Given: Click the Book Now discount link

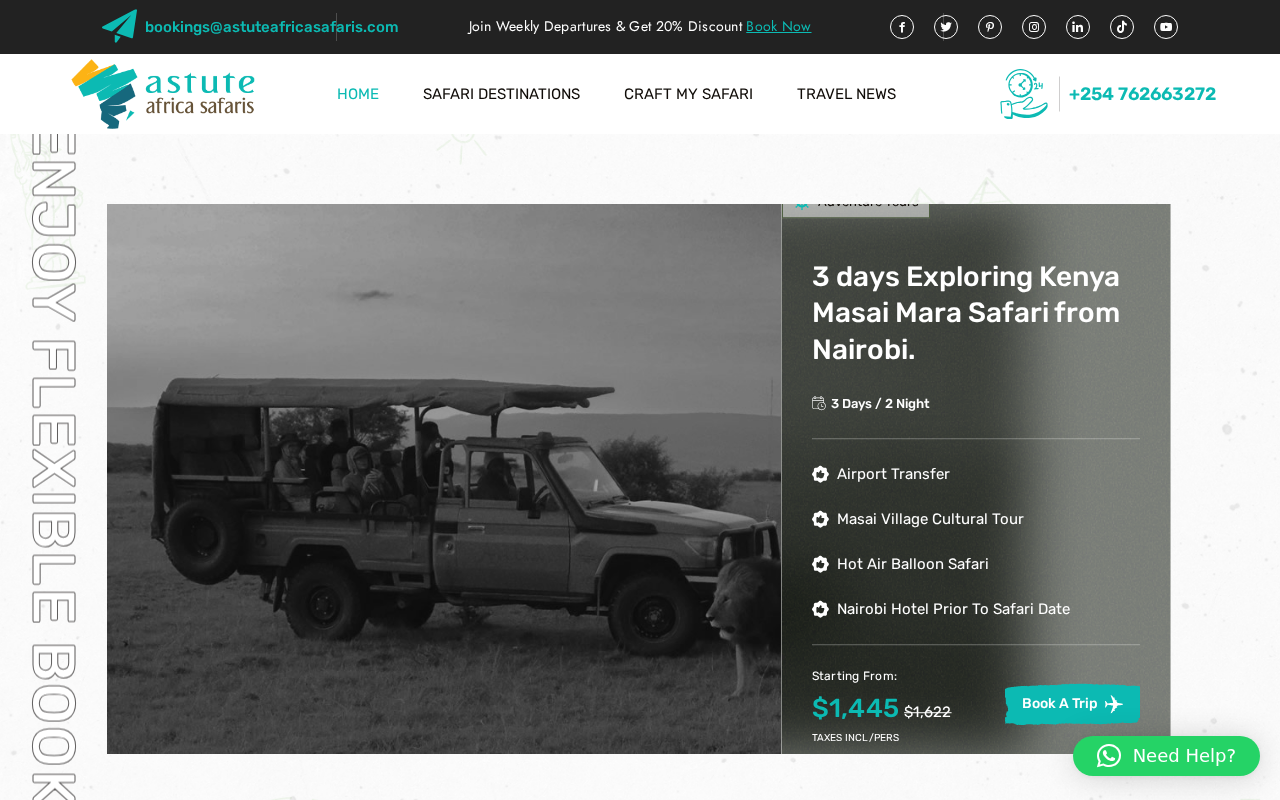Looking at the screenshot, I should click(x=778, y=27).
